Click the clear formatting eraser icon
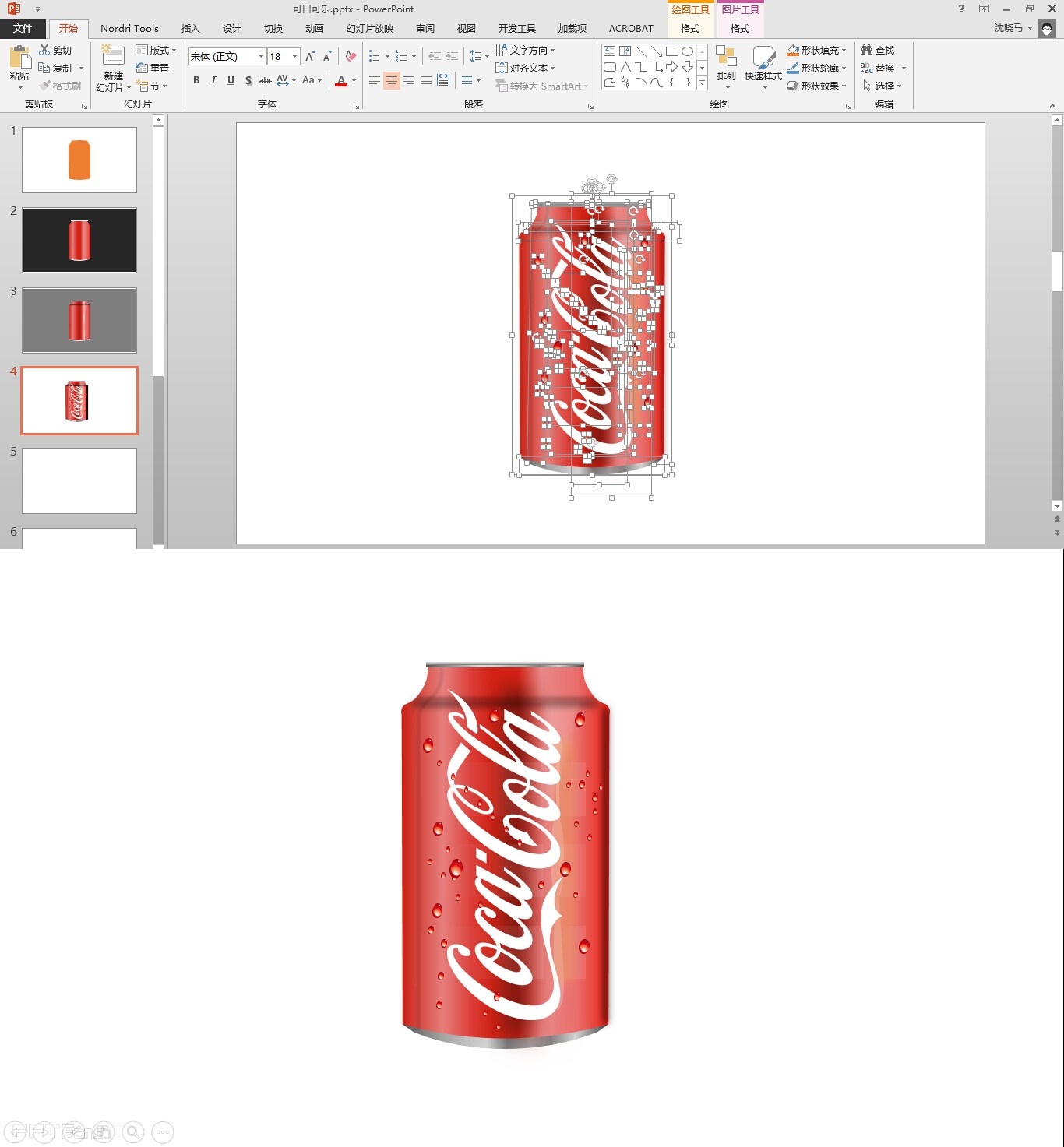The width and height of the screenshot is (1064, 1147). 351,56
